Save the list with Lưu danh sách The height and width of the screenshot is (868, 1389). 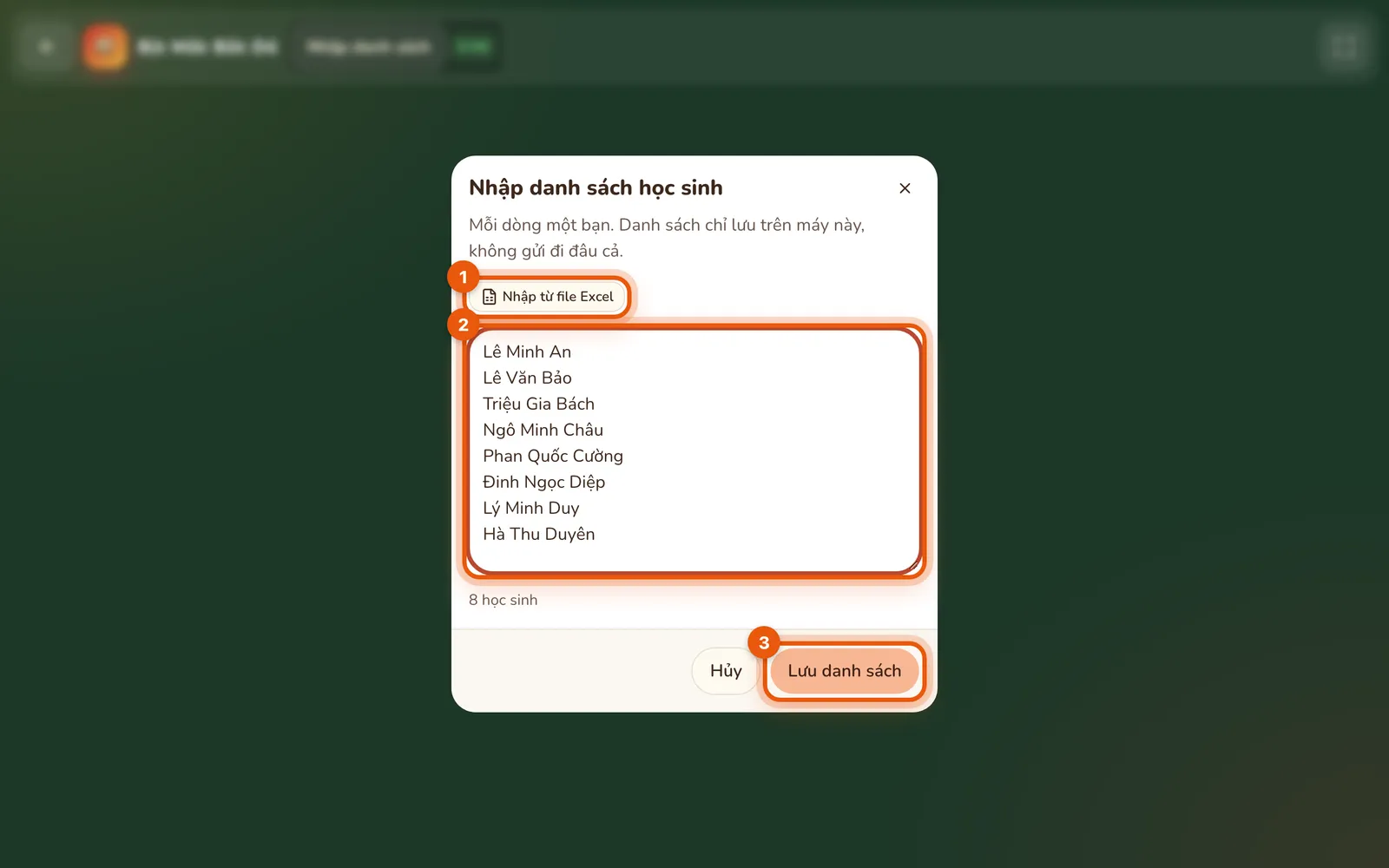[x=845, y=671]
